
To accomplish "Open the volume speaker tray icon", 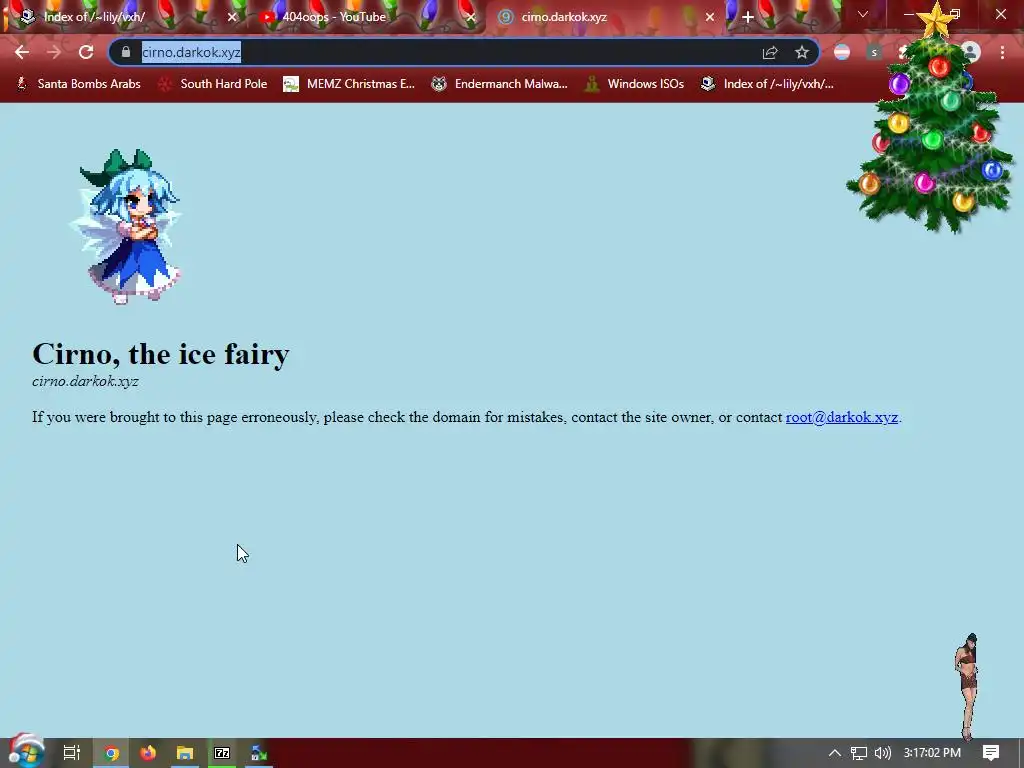I will [x=883, y=753].
